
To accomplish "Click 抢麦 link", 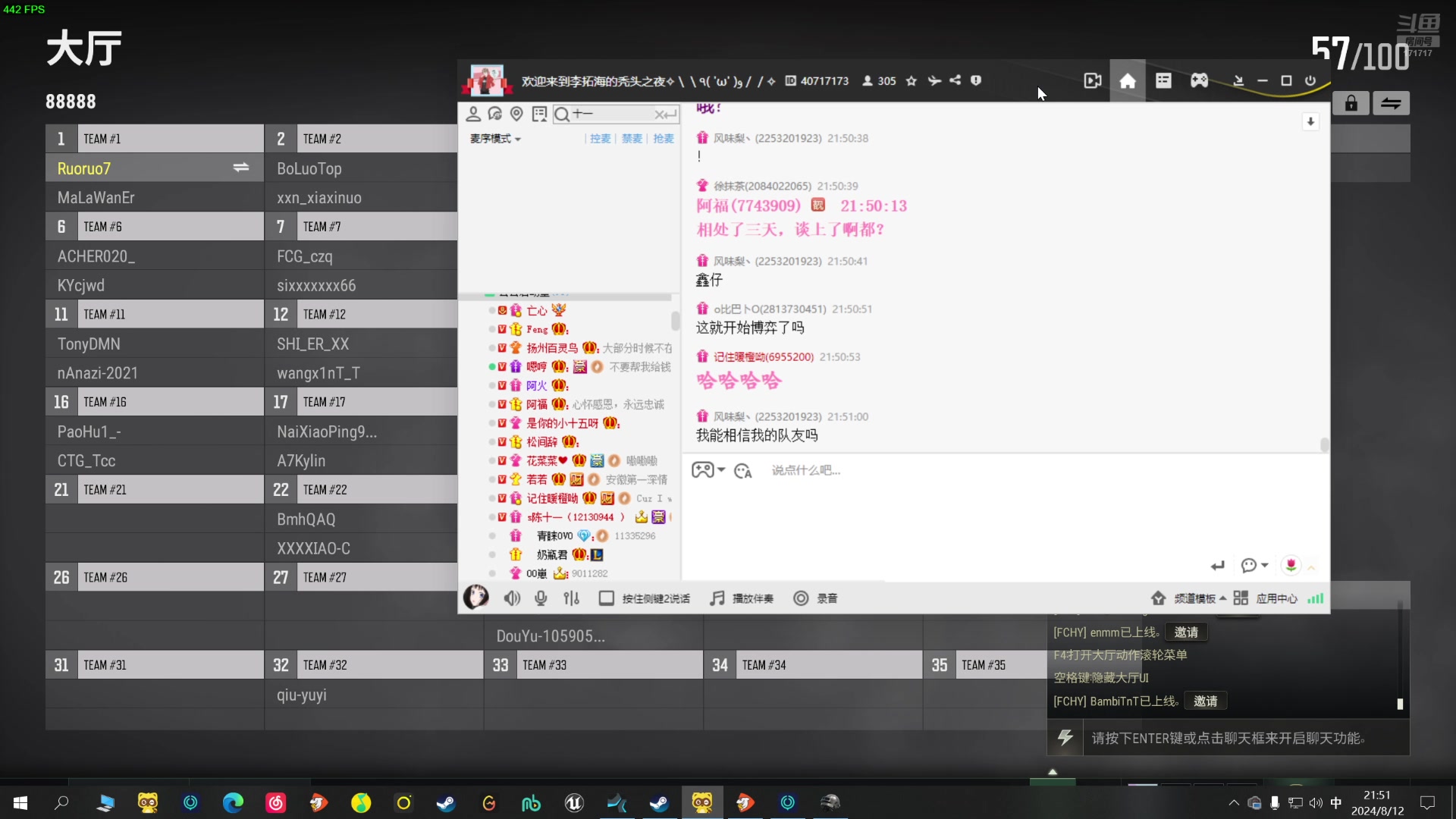I will pos(664,139).
